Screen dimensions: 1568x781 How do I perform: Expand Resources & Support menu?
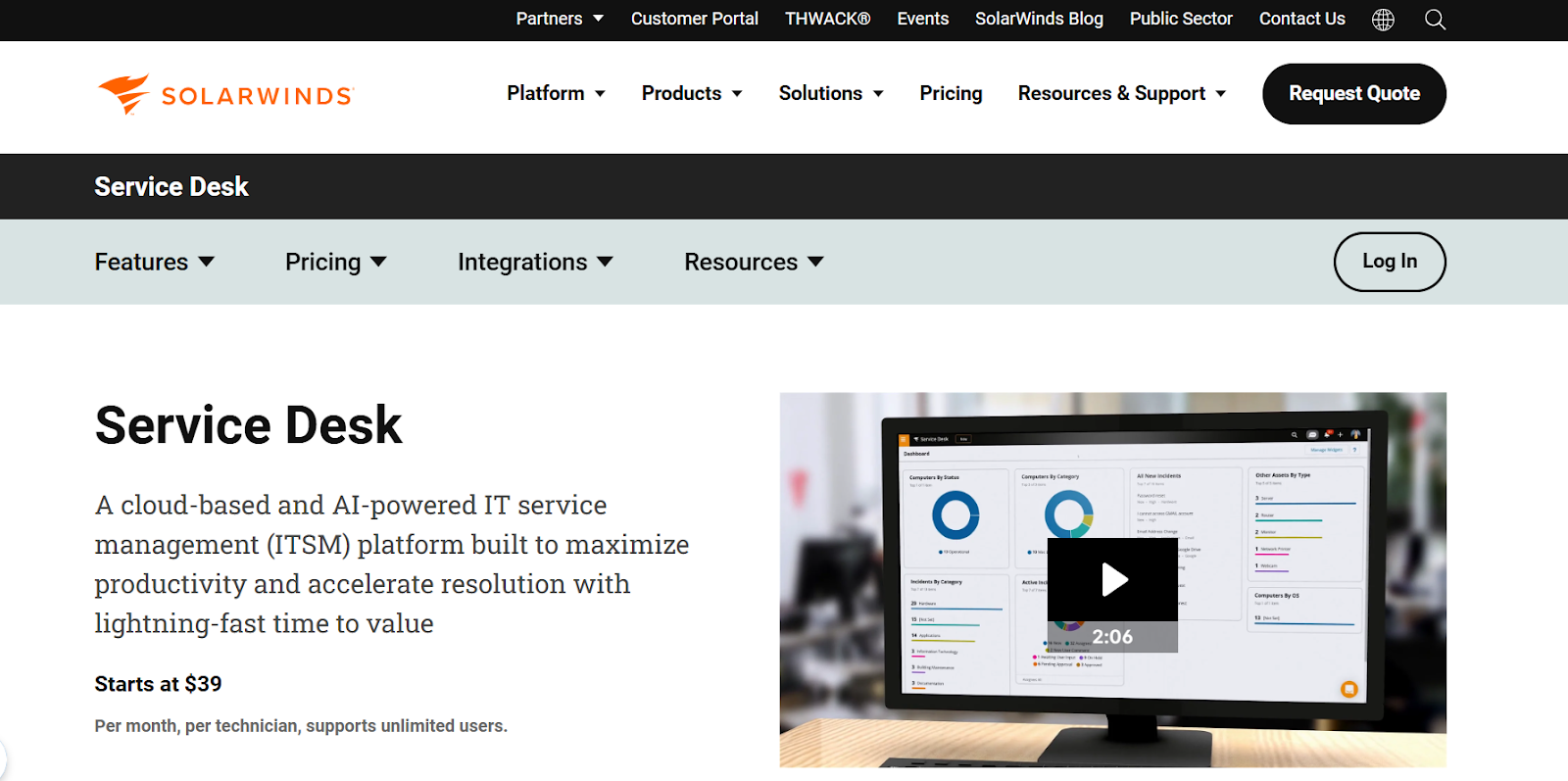(x=1122, y=93)
